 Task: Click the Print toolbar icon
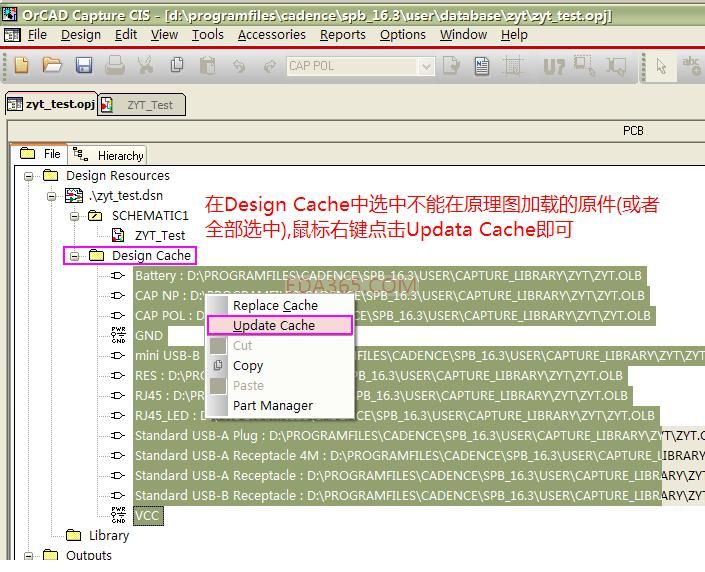(x=115, y=66)
